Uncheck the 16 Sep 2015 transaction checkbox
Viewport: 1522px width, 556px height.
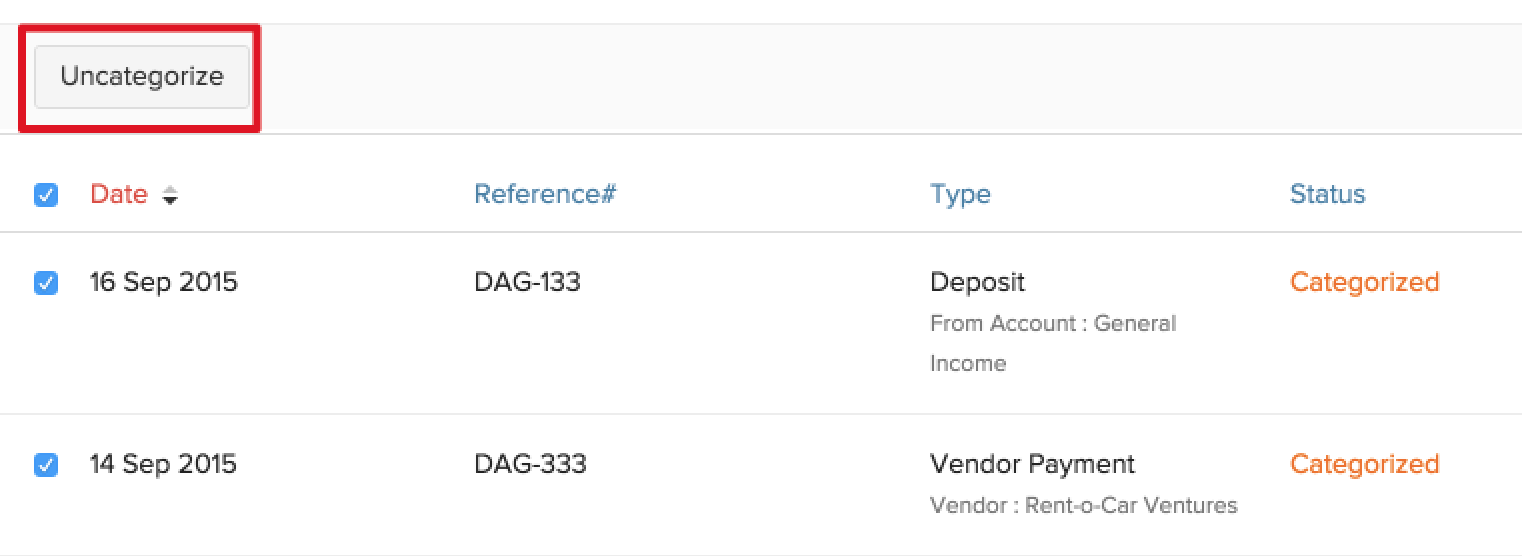pyautogui.click(x=46, y=283)
